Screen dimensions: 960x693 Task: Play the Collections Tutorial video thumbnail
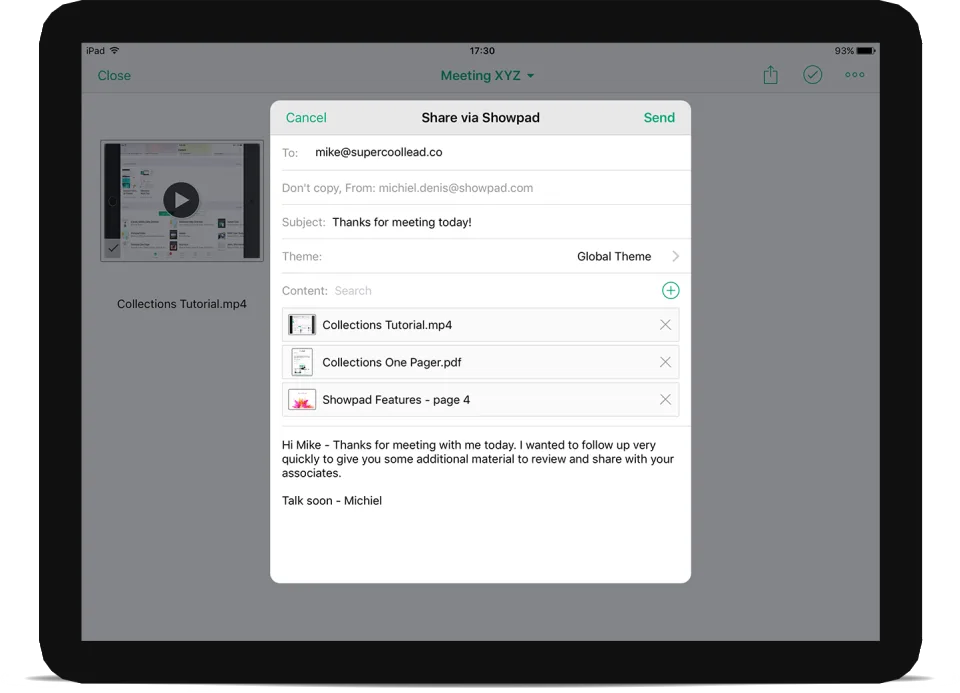click(181, 200)
